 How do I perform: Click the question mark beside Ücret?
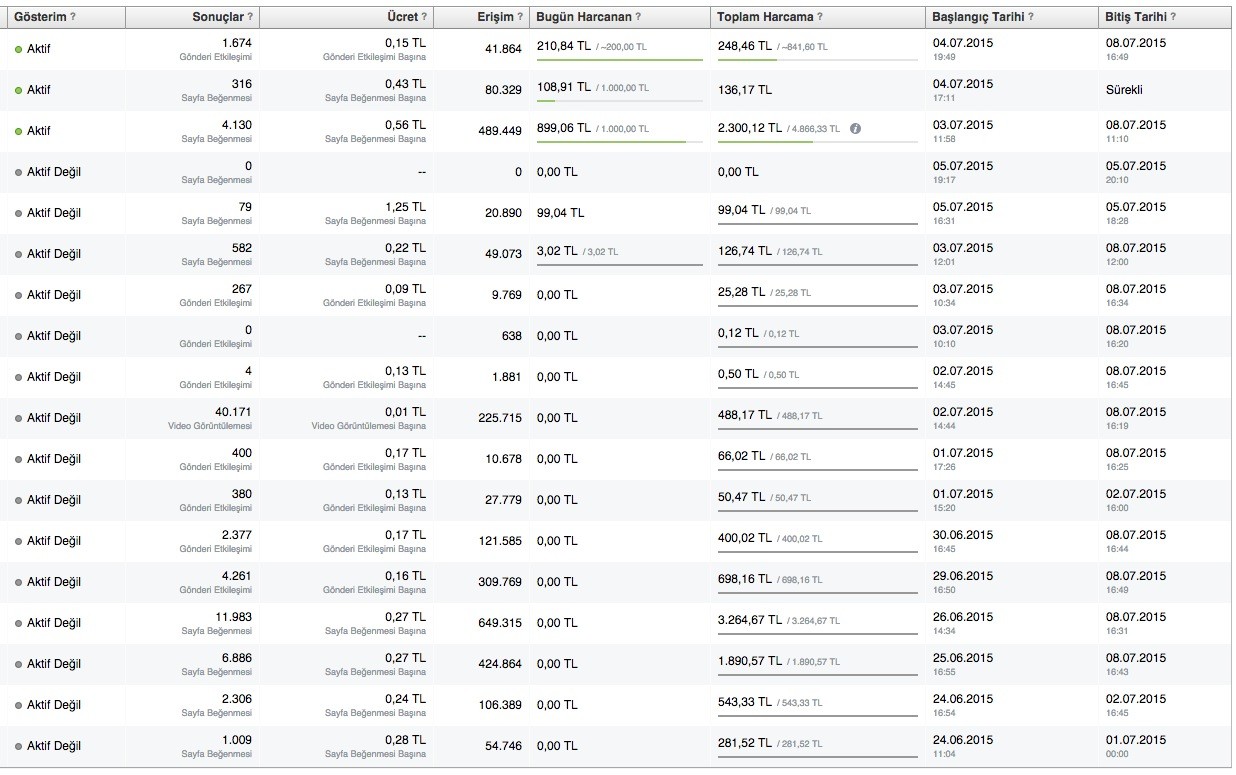point(425,18)
